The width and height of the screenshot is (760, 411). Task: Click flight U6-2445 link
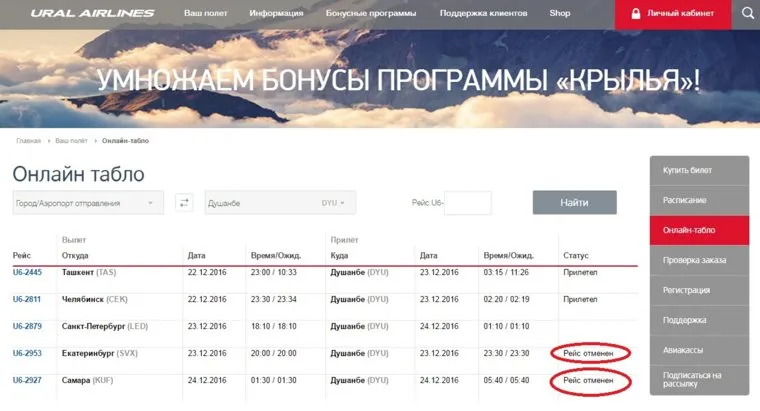click(x=27, y=272)
